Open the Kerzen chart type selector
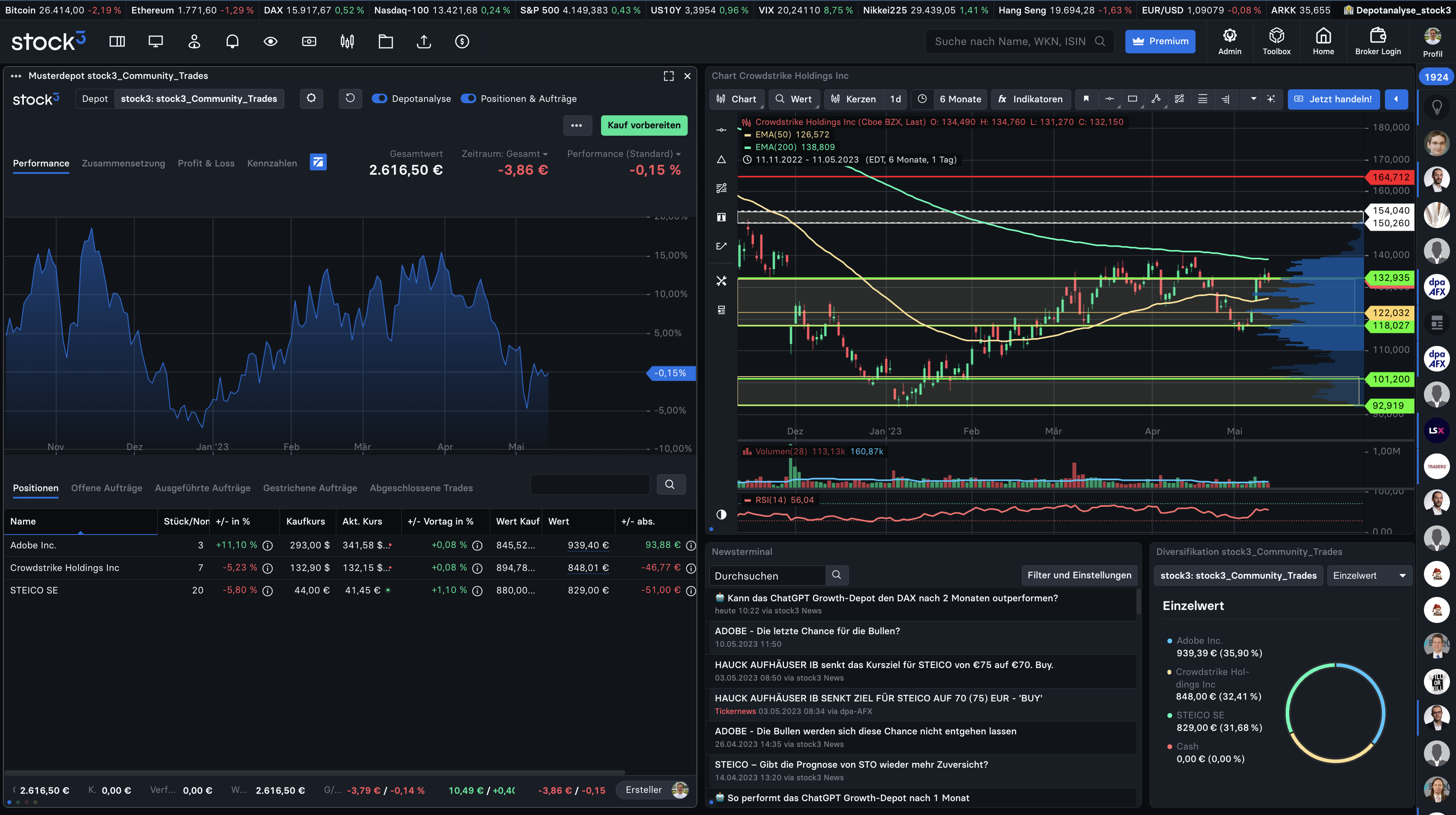Screen dimensions: 1456x815 (x=854, y=99)
